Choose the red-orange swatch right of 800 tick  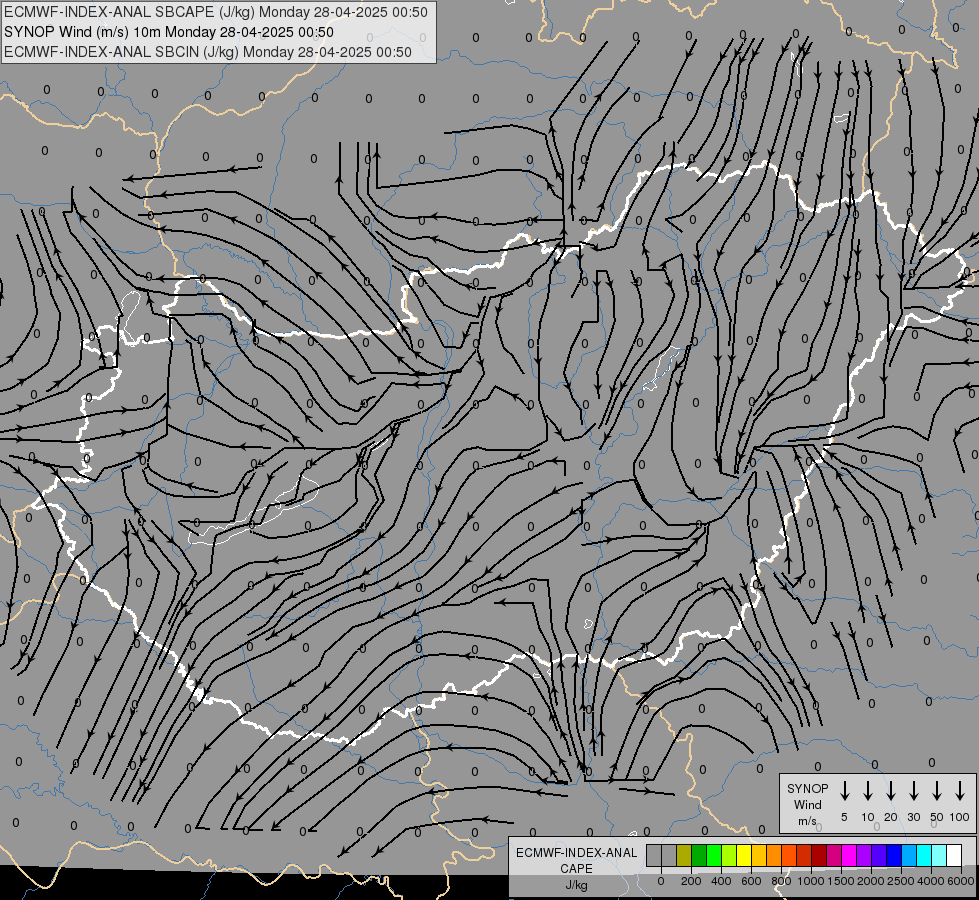tap(789, 855)
